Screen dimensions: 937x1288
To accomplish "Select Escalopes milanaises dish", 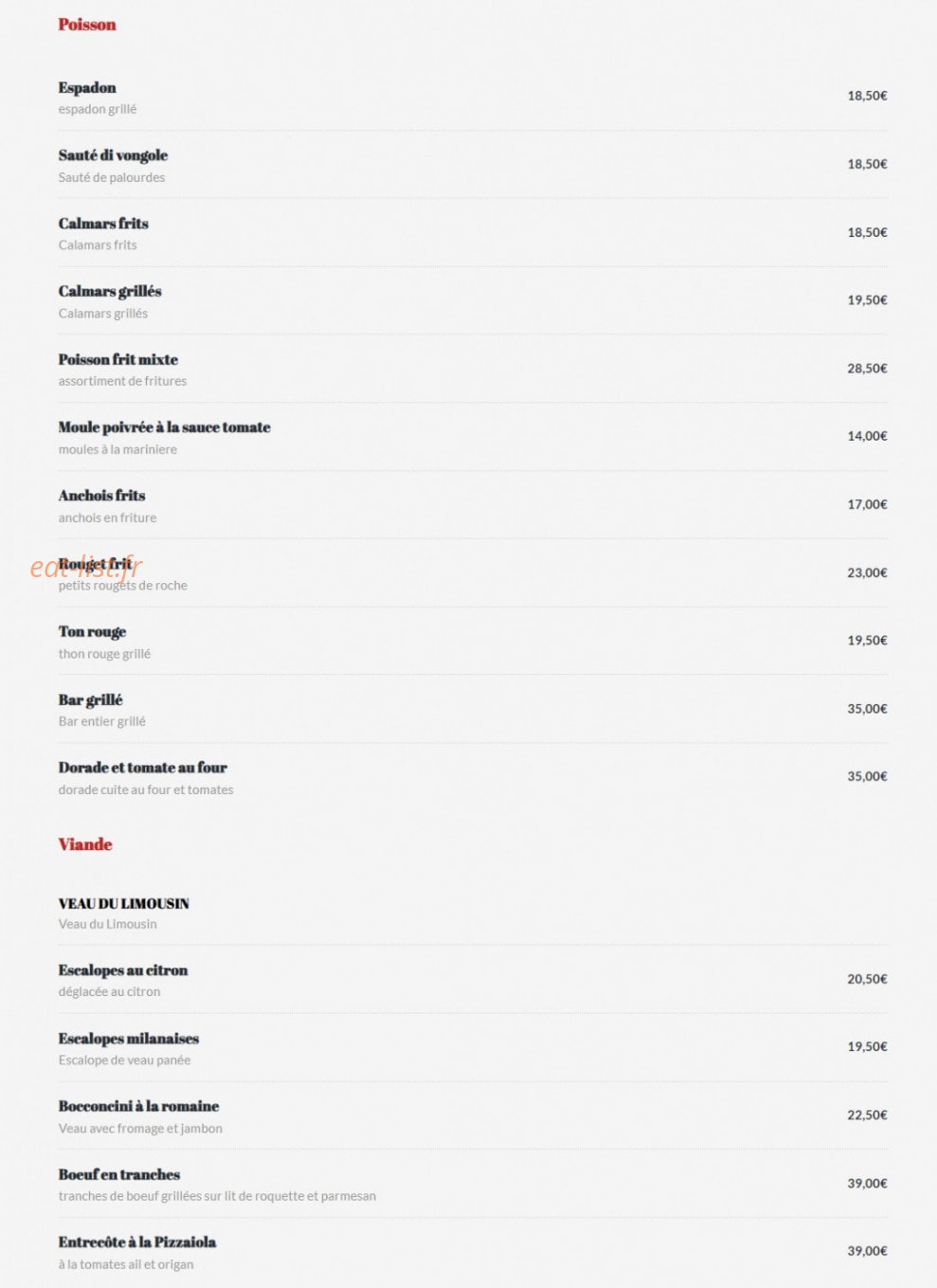I will click(x=129, y=1039).
